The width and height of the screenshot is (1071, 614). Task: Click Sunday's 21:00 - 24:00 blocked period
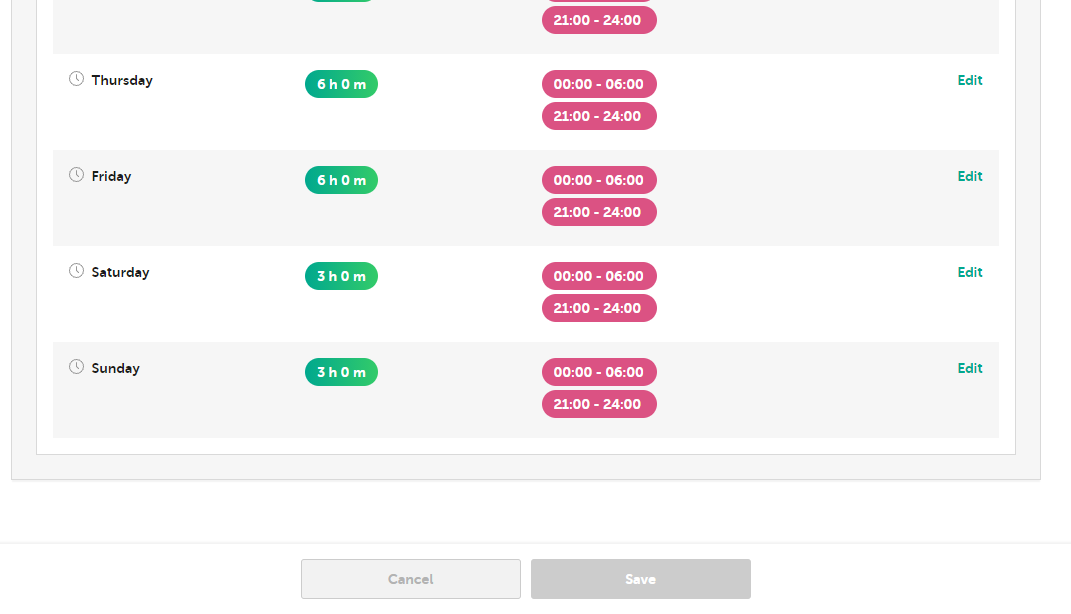coord(599,404)
